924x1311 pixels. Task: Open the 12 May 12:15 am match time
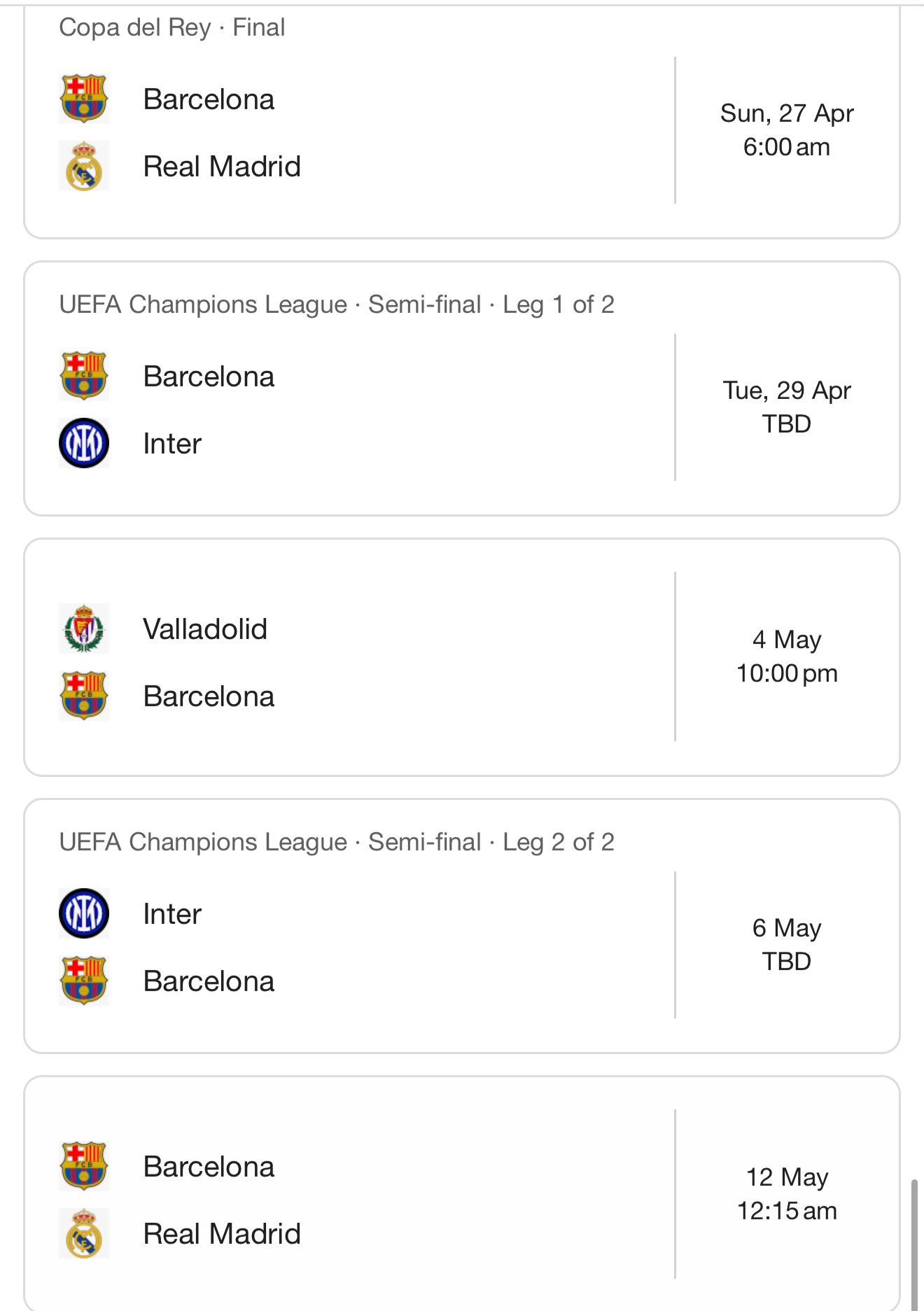tap(787, 1194)
